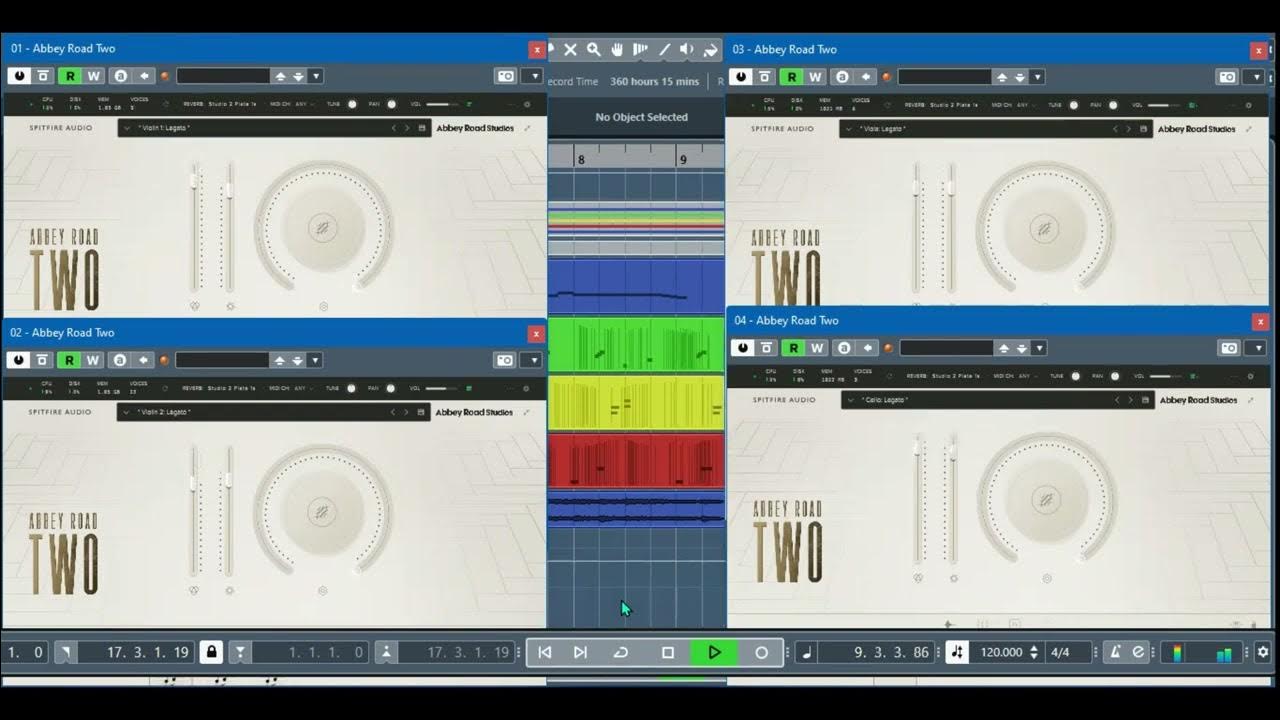Screen dimensions: 1280x720
Task: Expand the Viola: Legato preset chevron
Action: 849,129
